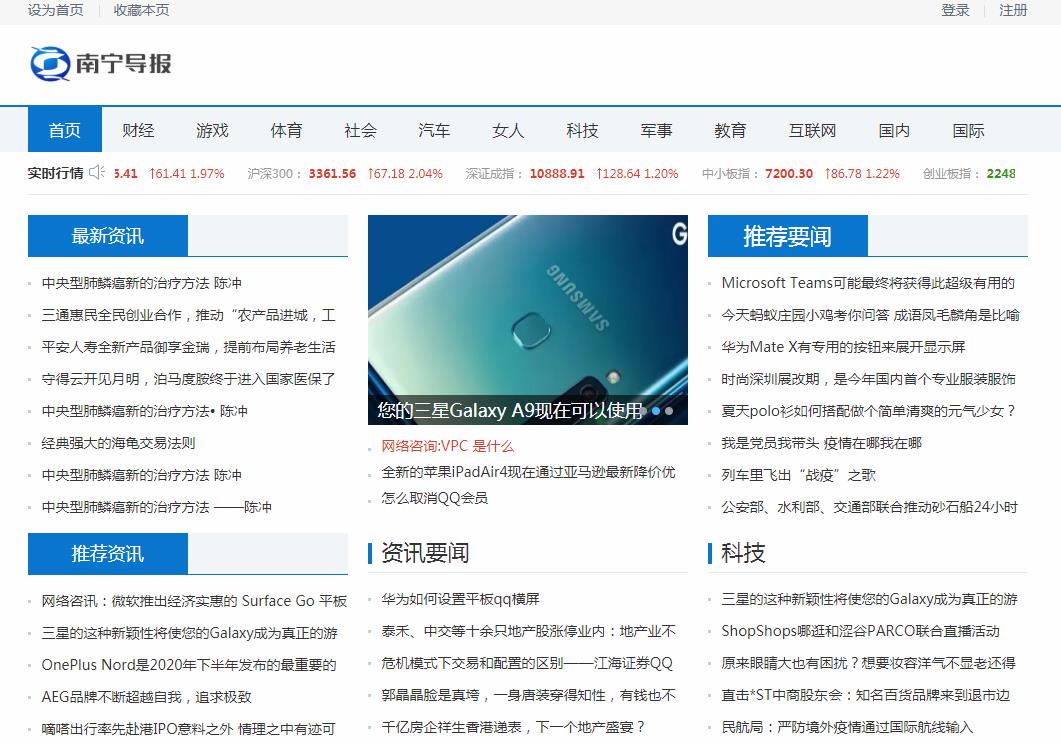Image resolution: width=1061 pixels, height=744 pixels.
Task: Open the 财经 navigation tab
Action: (x=139, y=130)
